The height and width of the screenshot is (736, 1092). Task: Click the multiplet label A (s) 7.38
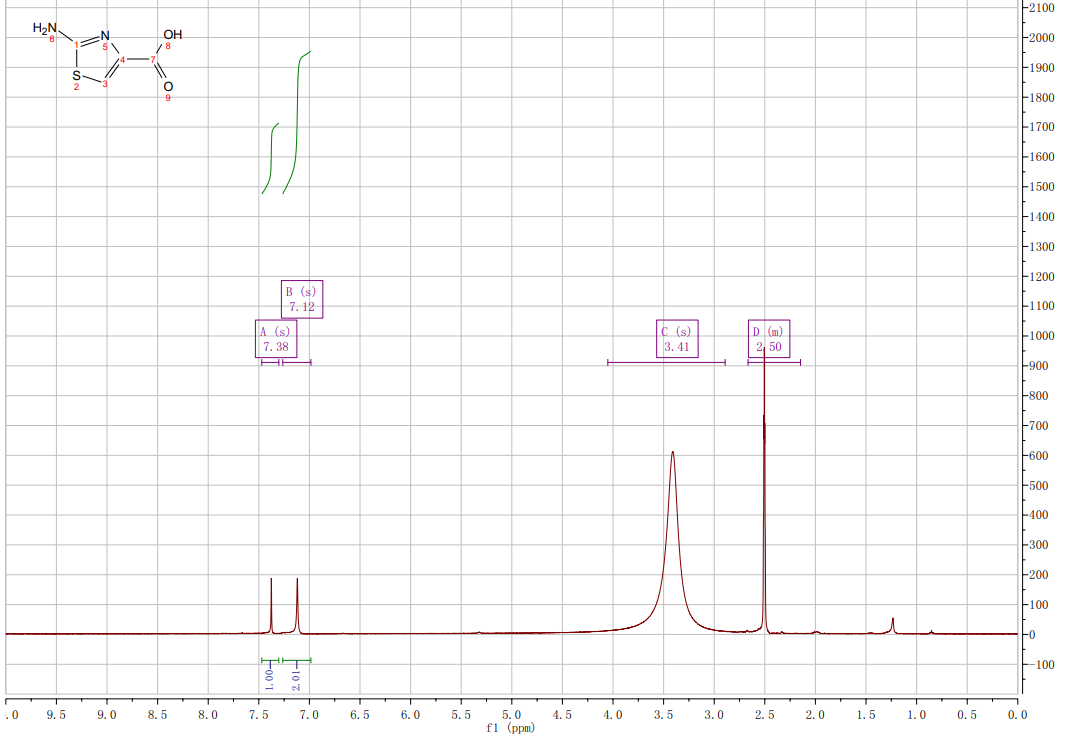pos(275,339)
